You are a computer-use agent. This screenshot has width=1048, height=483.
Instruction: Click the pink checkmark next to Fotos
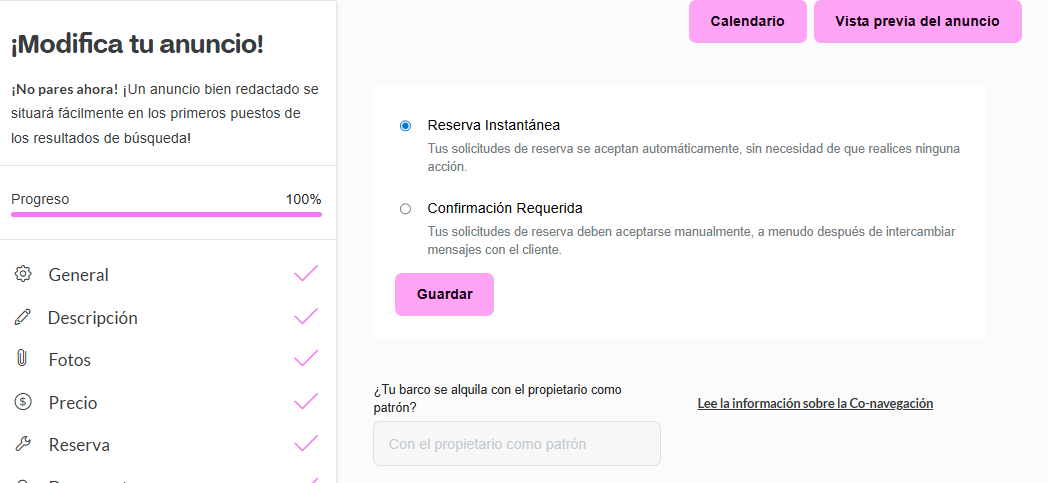pyautogui.click(x=306, y=359)
